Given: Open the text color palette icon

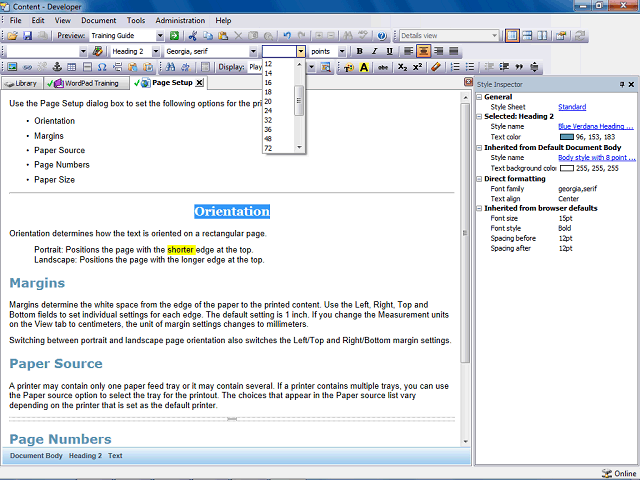Looking at the screenshot, I should pyautogui.click(x=349, y=67).
